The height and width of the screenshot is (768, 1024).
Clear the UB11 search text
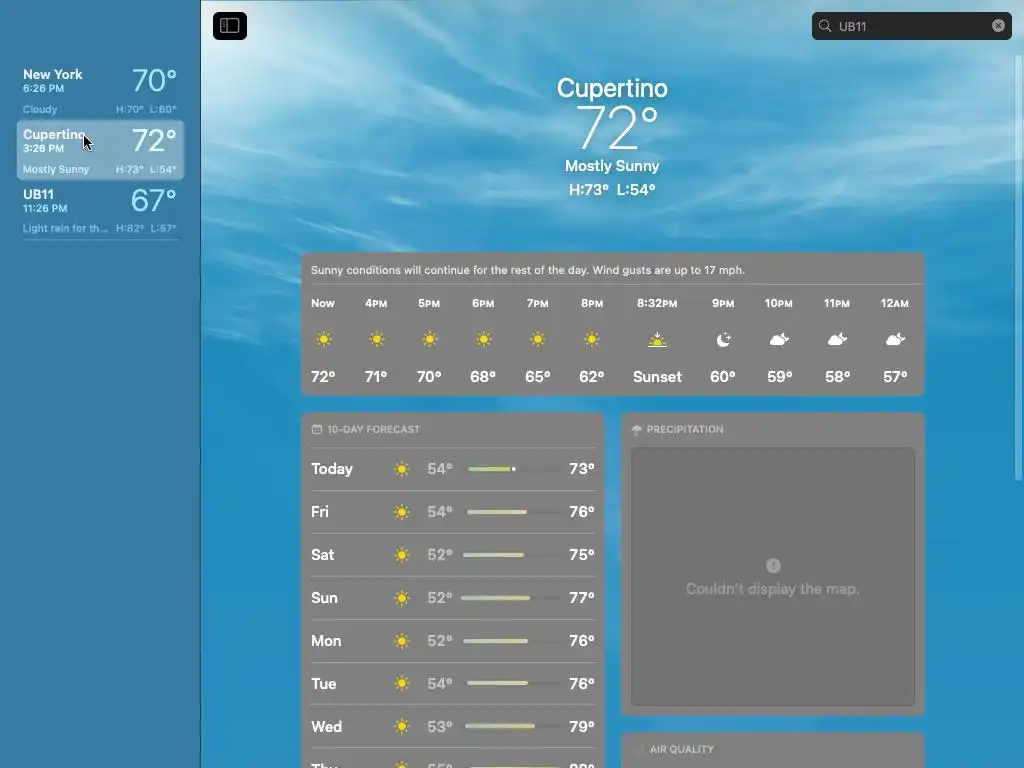tap(998, 26)
